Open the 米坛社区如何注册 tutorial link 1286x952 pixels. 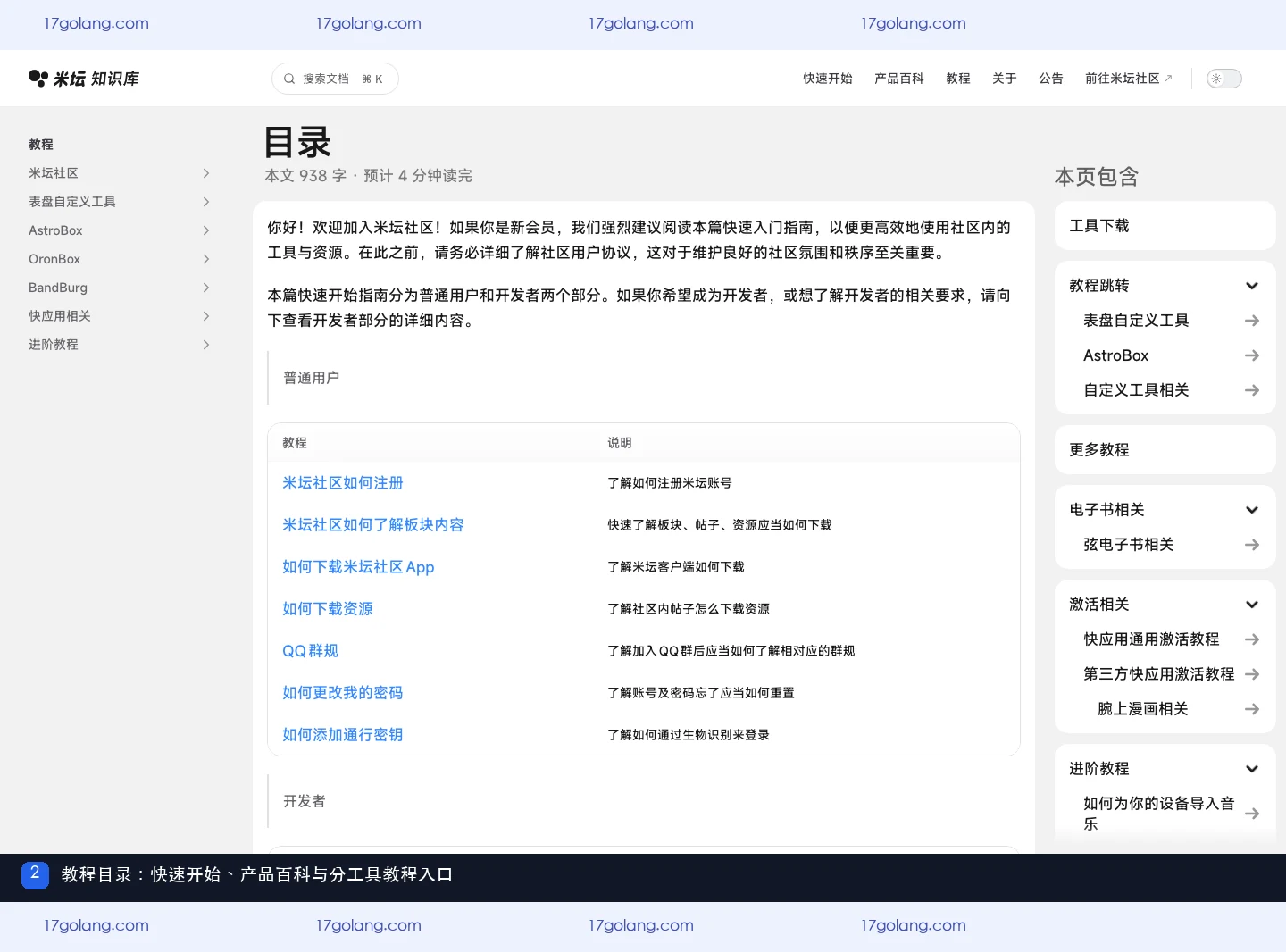(343, 483)
